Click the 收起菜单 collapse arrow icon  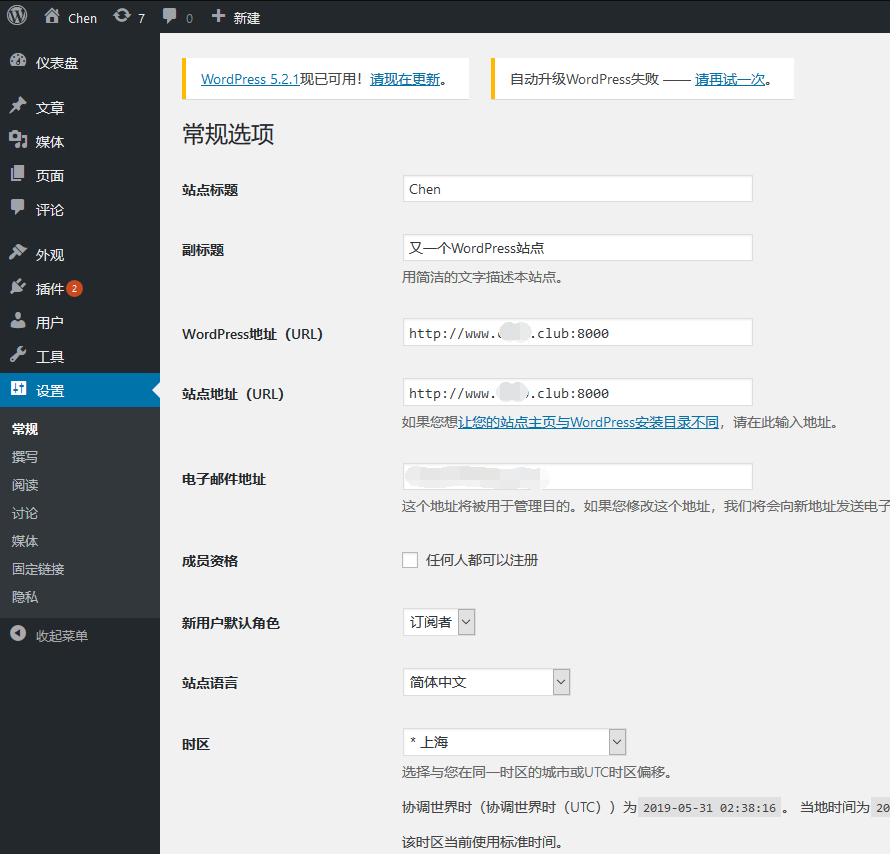click(x=18, y=633)
